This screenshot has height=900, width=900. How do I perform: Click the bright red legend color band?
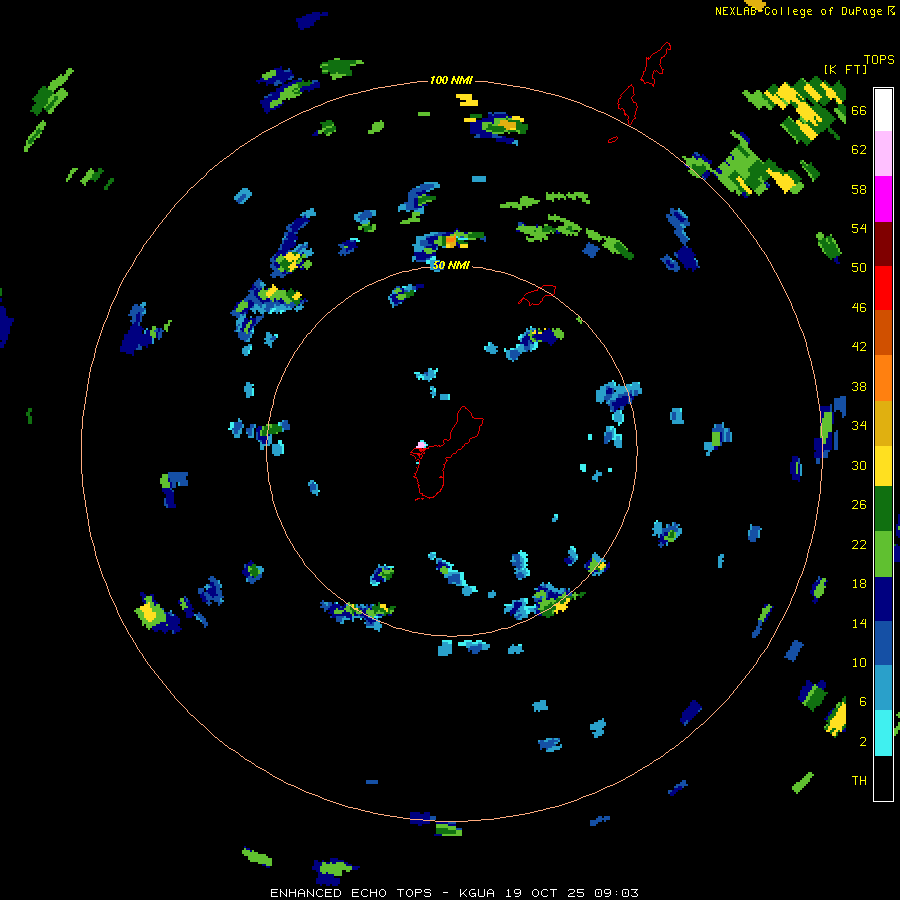[883, 288]
